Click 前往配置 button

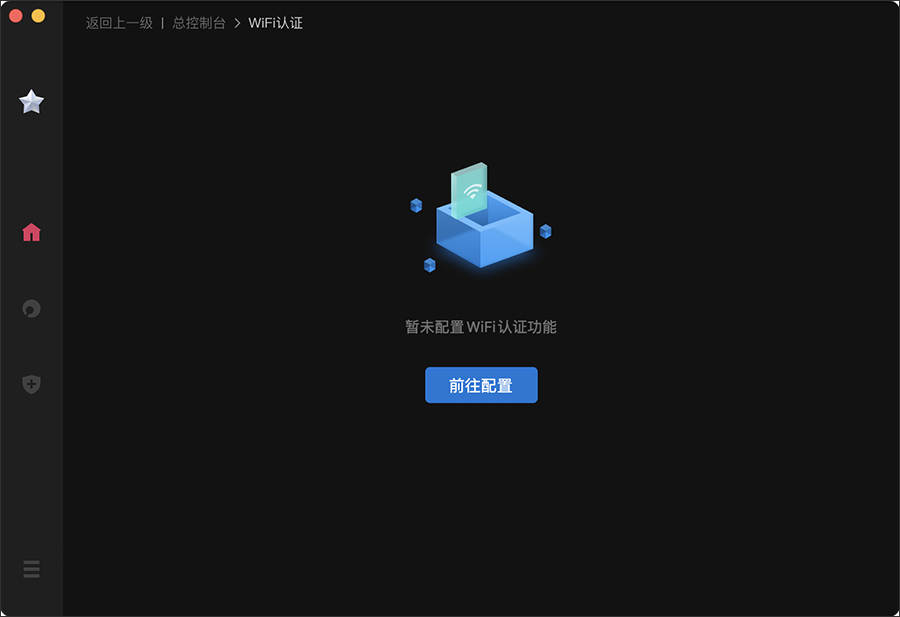tap(481, 385)
